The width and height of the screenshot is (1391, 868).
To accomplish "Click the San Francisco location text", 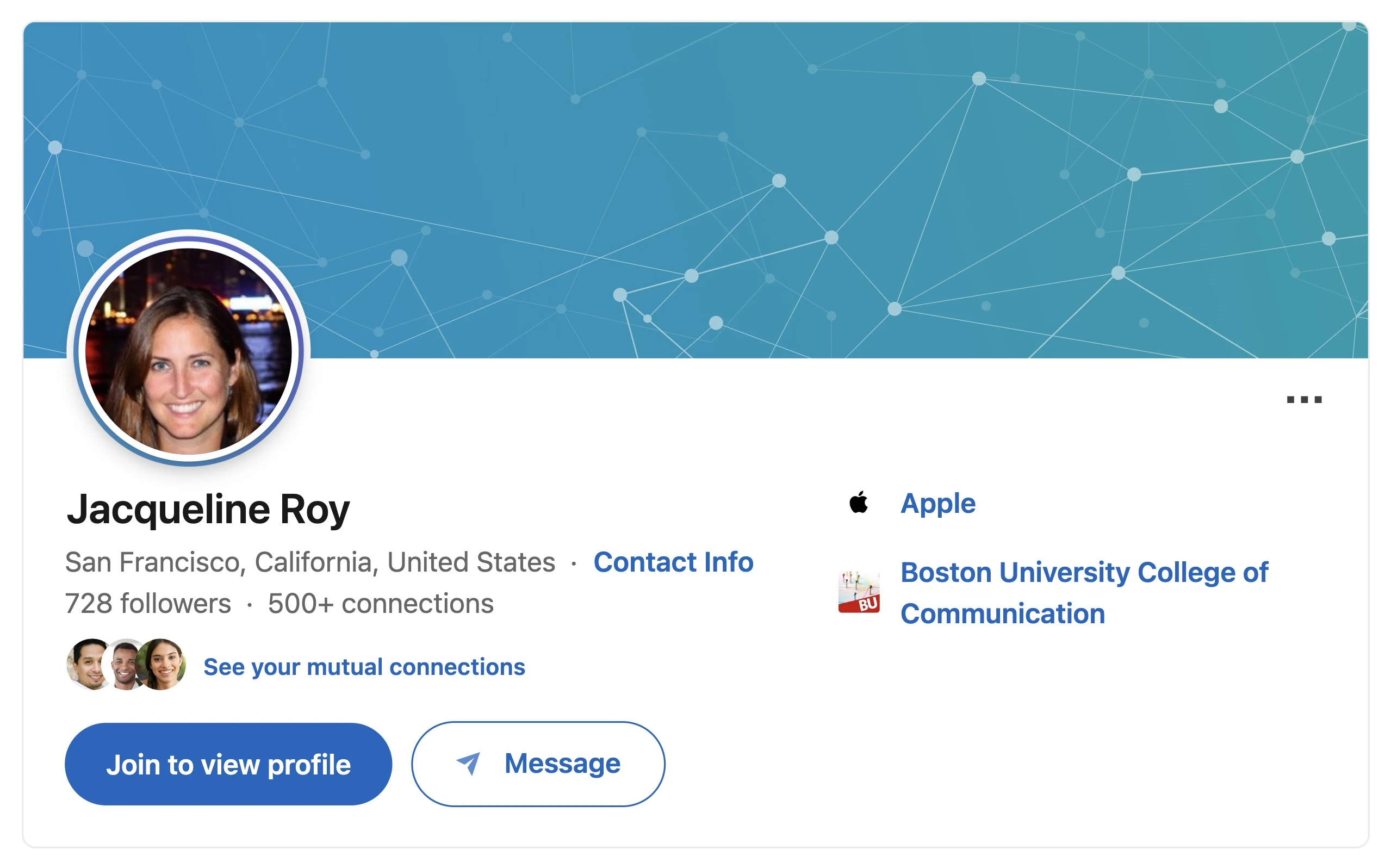I will [310, 562].
